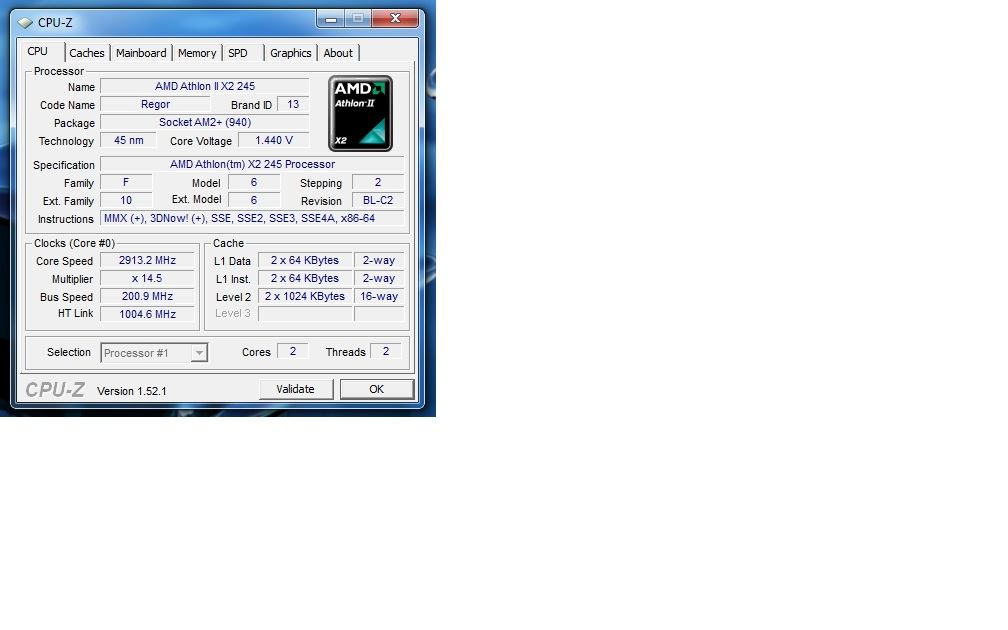Screen dimensions: 1008x630
Task: Click the Technology value 45 nm
Action: tap(129, 140)
